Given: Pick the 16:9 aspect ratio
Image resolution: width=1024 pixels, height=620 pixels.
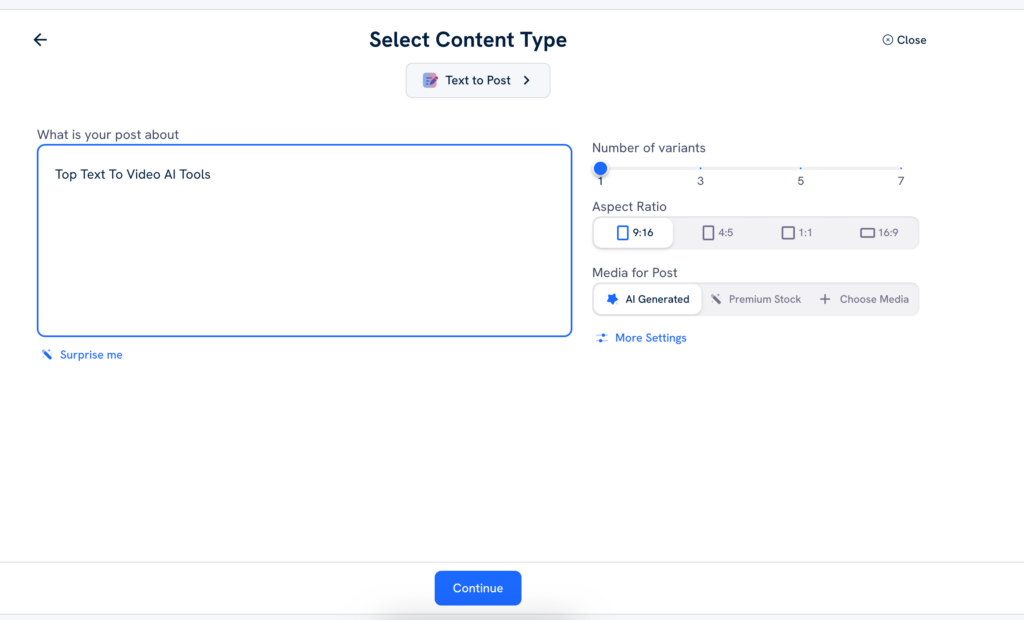Looking at the screenshot, I should 879,233.
